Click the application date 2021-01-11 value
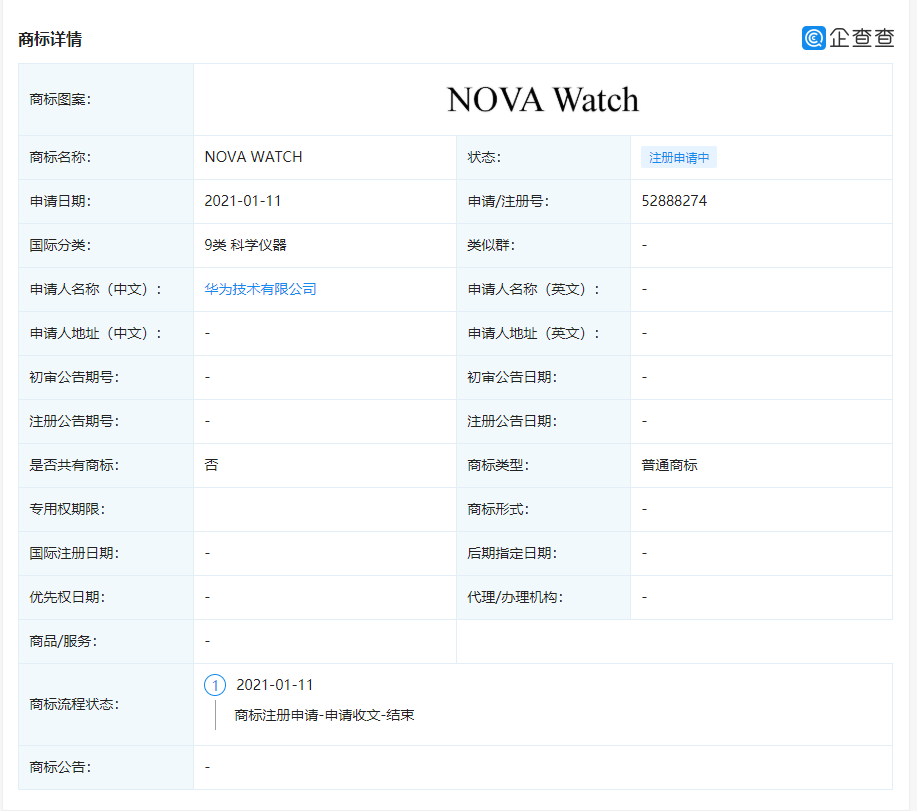The width and height of the screenshot is (917, 811). pyautogui.click(x=243, y=201)
